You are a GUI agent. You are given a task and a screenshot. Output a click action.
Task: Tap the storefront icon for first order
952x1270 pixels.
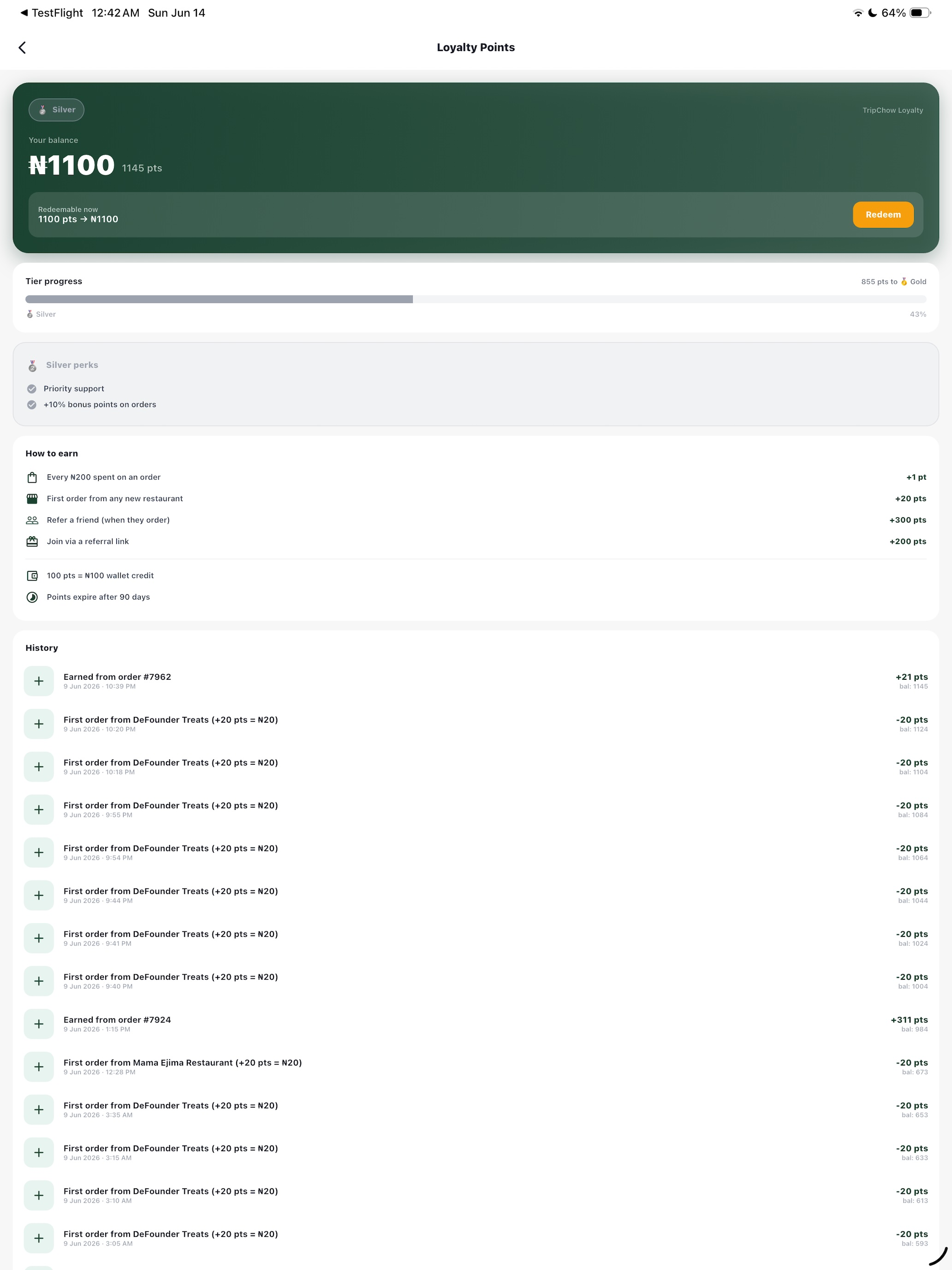pyautogui.click(x=32, y=499)
